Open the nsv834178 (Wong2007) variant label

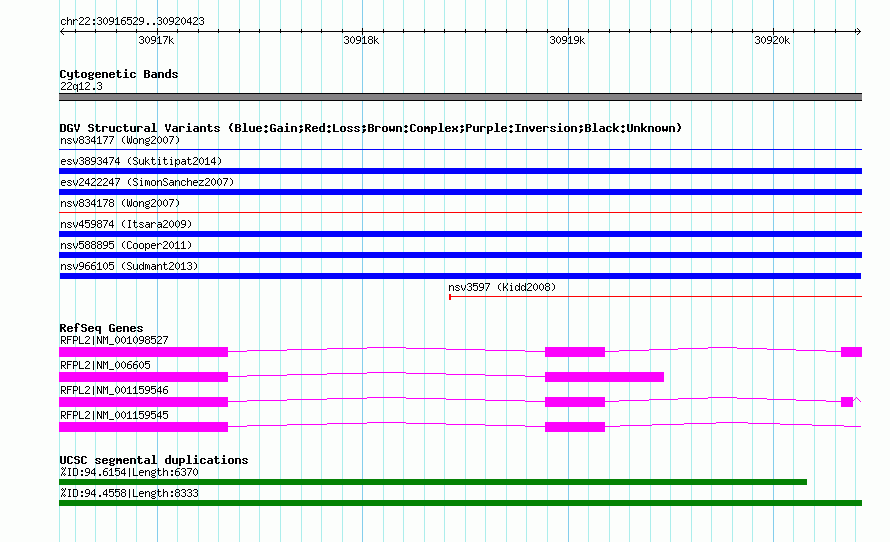[x=120, y=203]
